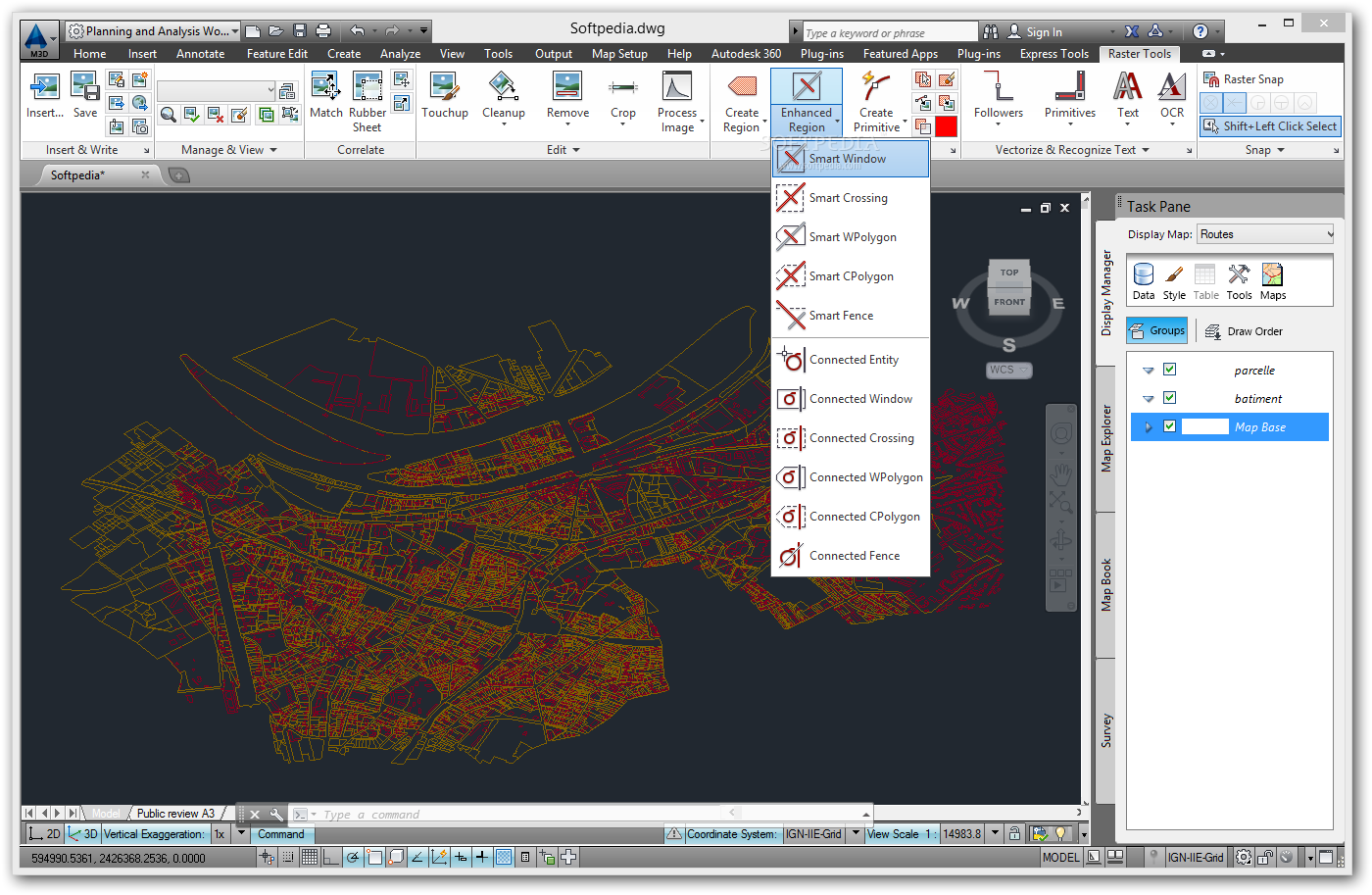Switch to the Map Setup ribbon tab

point(619,54)
